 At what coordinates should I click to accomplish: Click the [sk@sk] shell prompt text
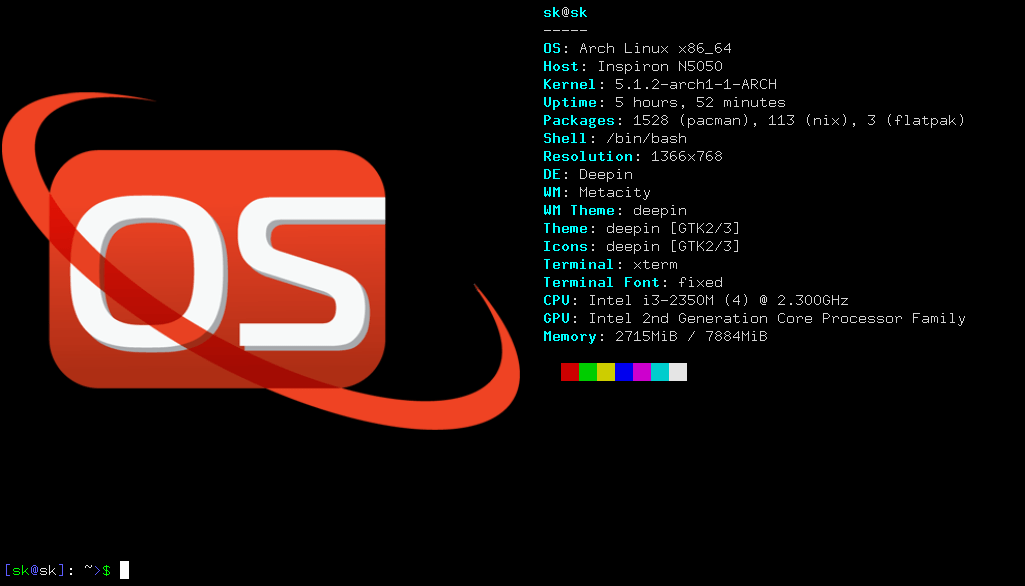pyautogui.click(x=34, y=570)
